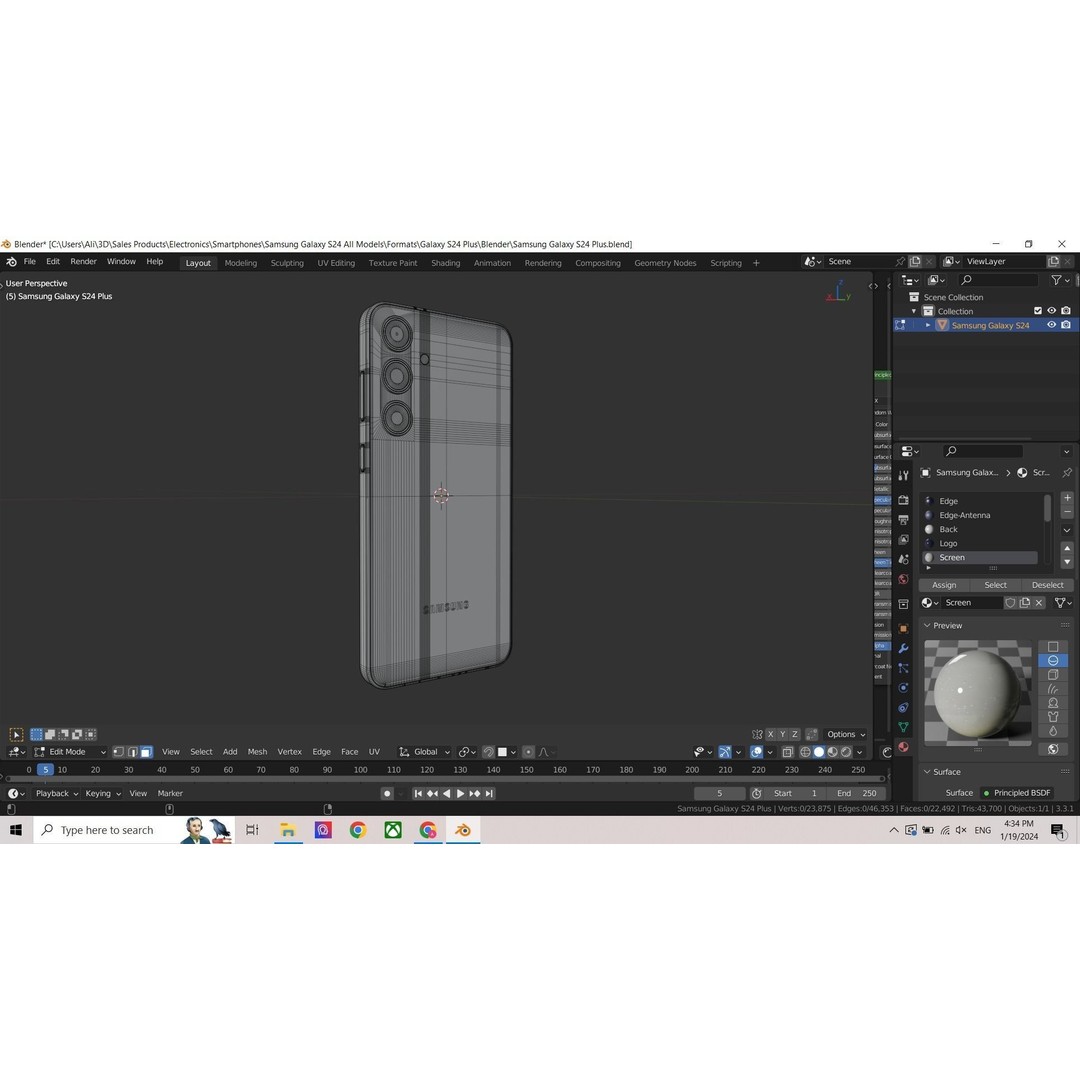Choose the Set new selection mode icon
Viewport: 1080px width, 1080px height.
[x=37, y=734]
